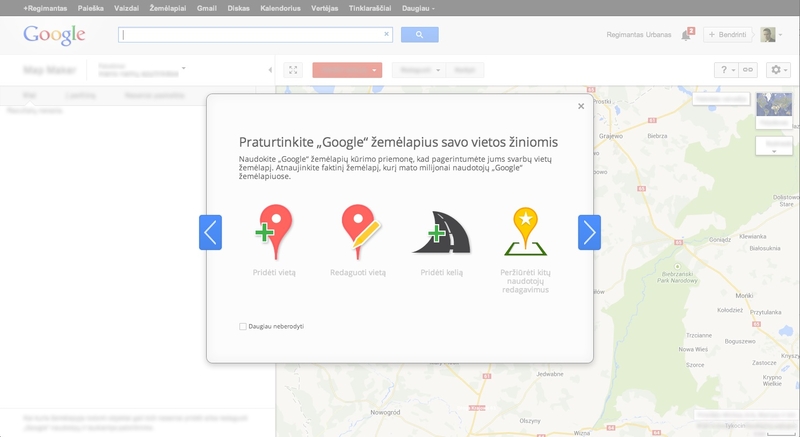Image resolution: width=800 pixels, height=437 pixels.
Task: Expand the help question mark dropdown
Action: tap(724, 70)
